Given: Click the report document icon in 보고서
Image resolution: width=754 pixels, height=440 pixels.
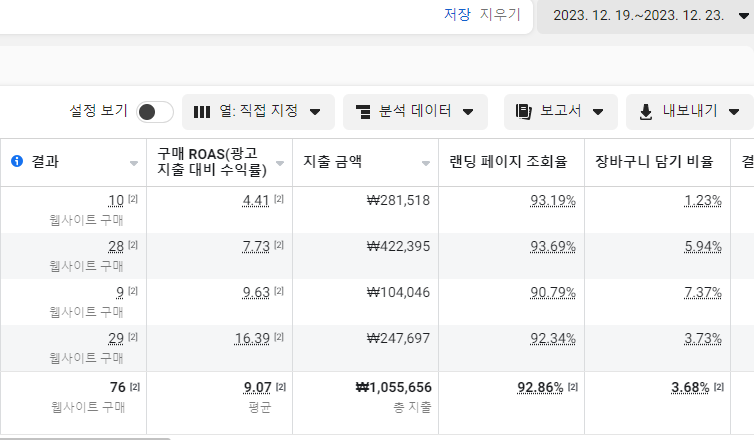Looking at the screenshot, I should [x=524, y=112].
